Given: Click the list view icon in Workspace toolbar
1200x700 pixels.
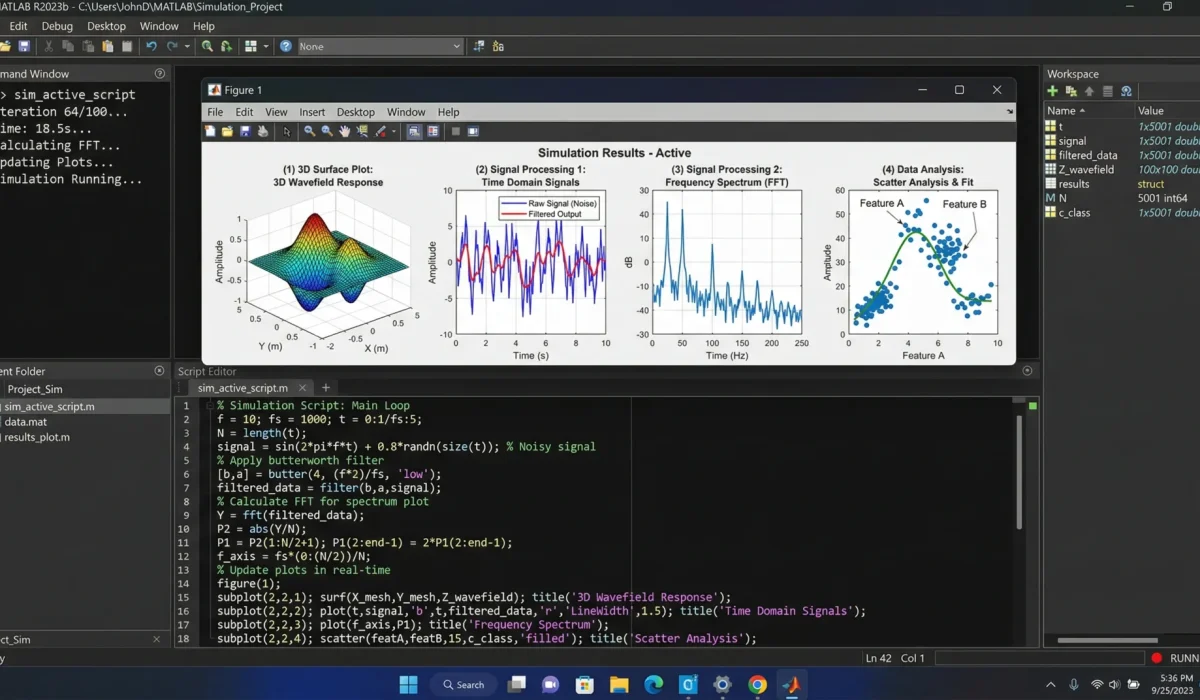Looking at the screenshot, I should click(1108, 91).
